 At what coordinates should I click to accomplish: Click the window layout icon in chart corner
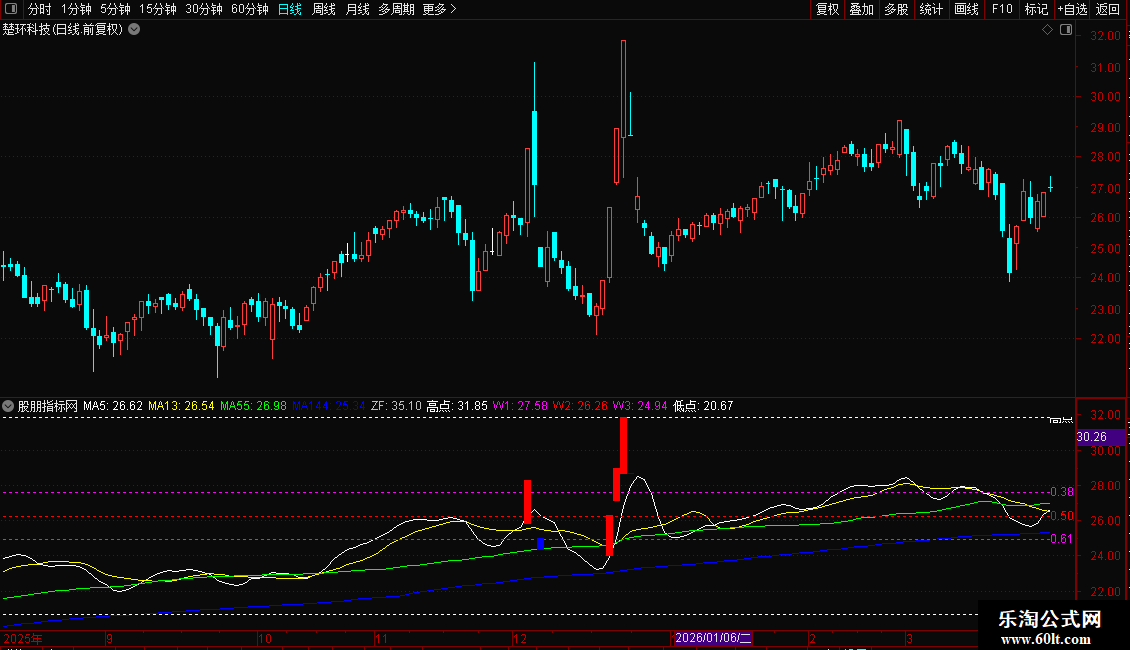1066,30
